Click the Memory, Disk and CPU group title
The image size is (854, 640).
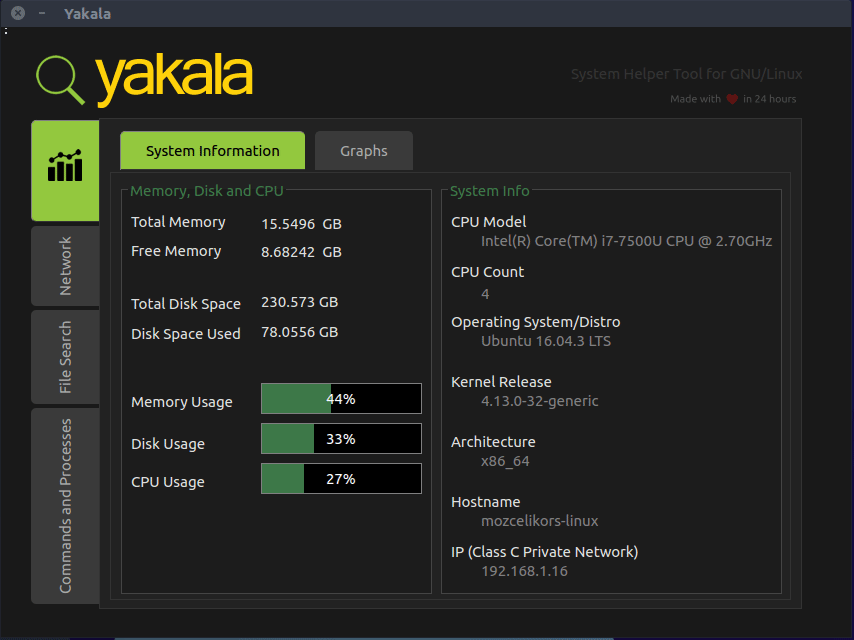pos(207,191)
